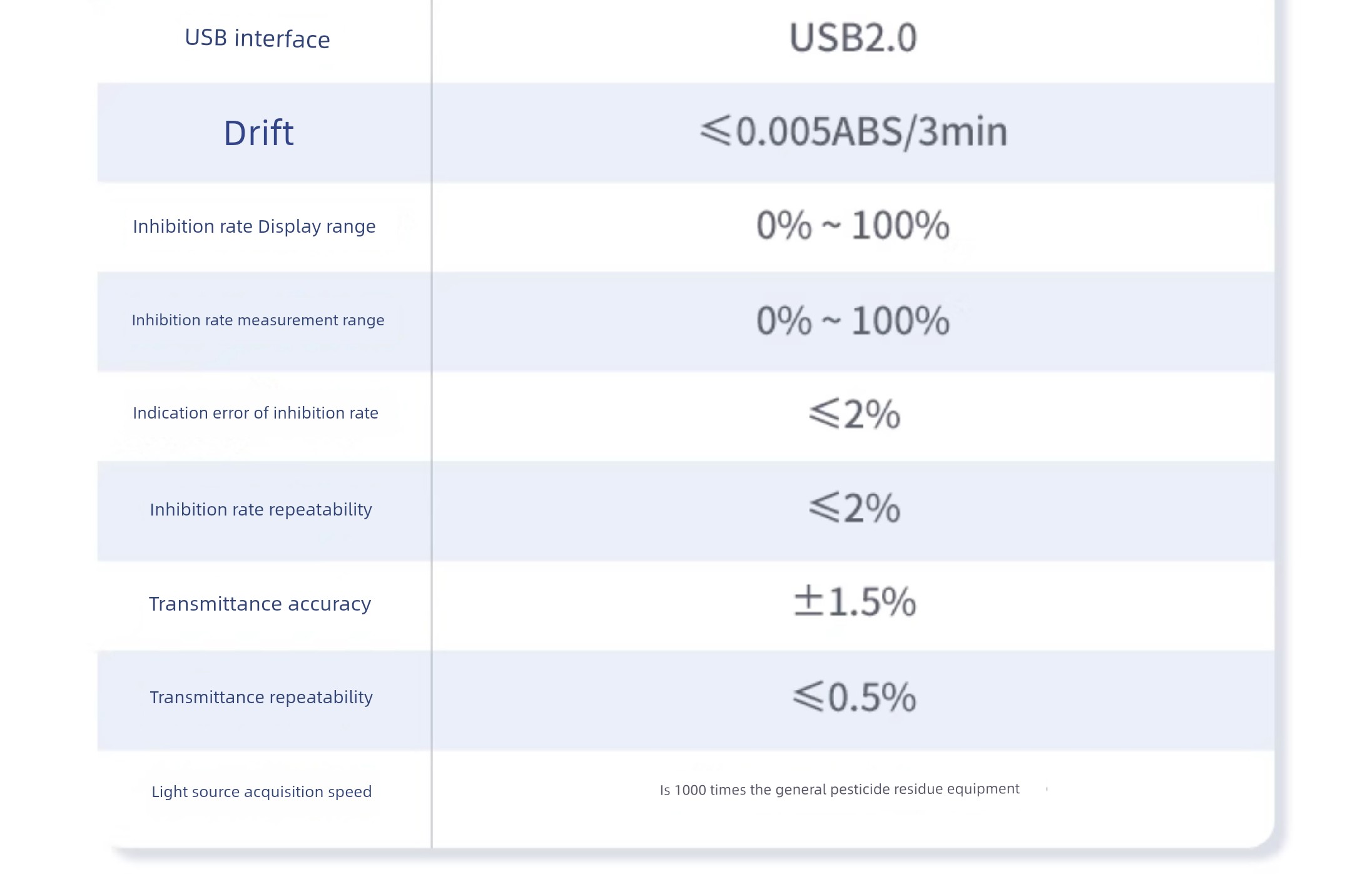Click Transmittance repeatability label
Image resolution: width=1372 pixels, height=874 pixels.
(x=261, y=697)
